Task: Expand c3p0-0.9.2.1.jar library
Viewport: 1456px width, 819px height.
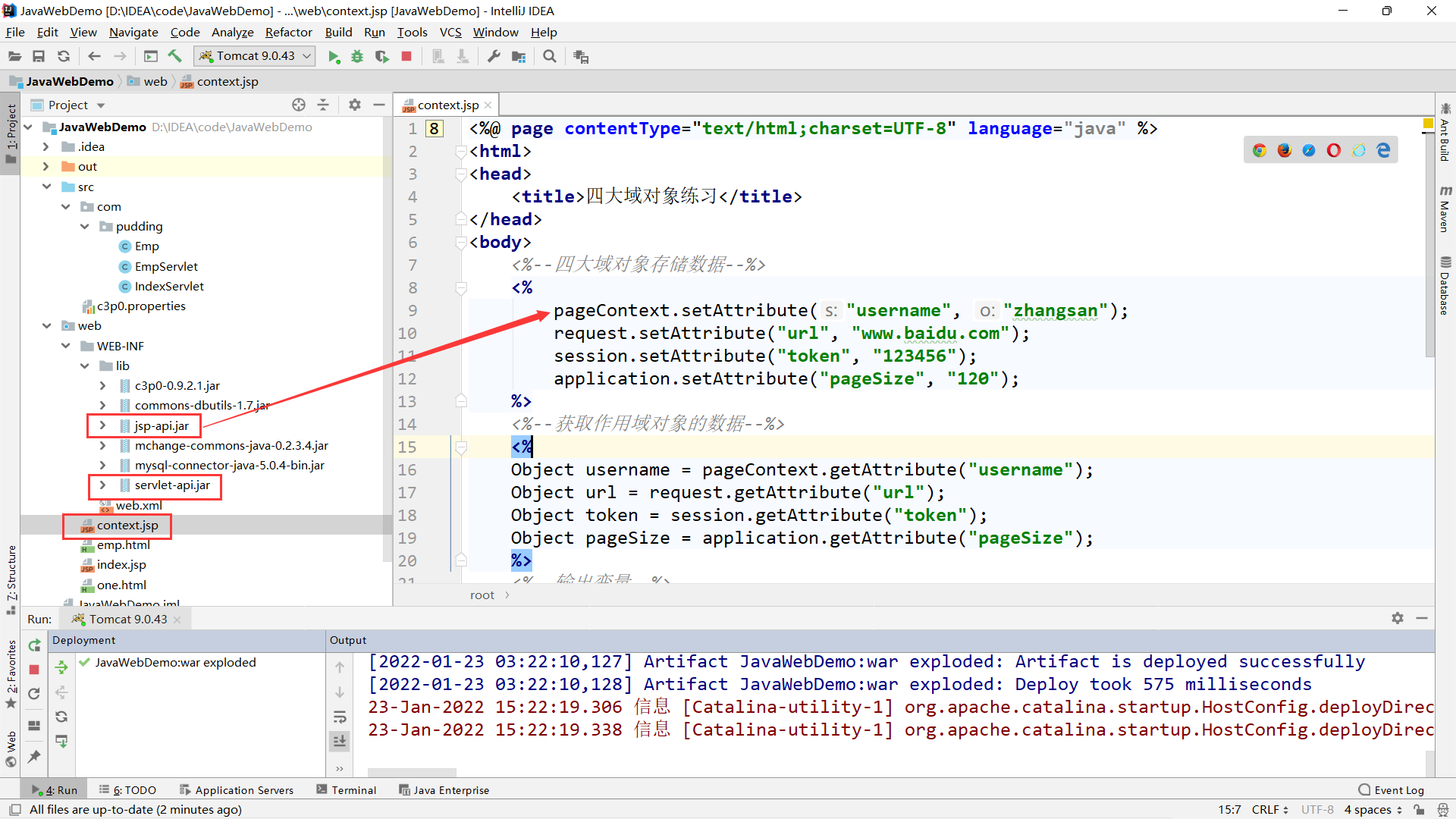Action: coord(102,386)
